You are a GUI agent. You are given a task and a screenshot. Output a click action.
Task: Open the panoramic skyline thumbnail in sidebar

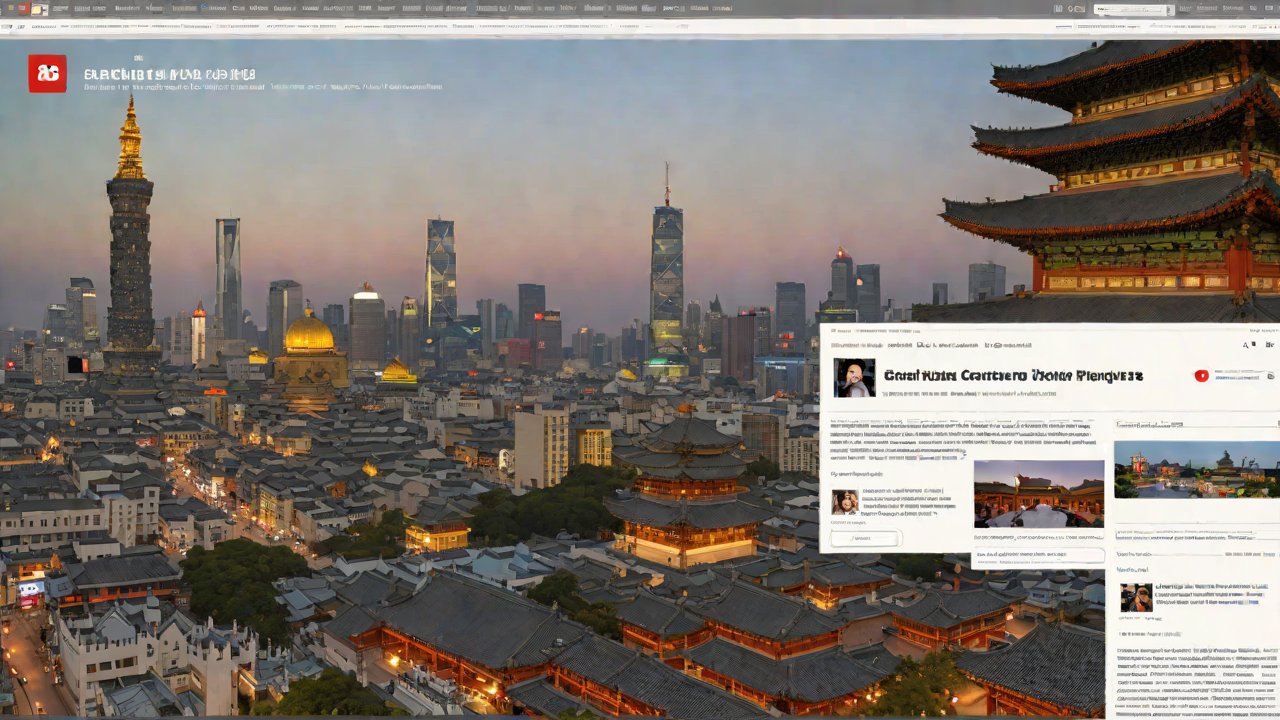pyautogui.click(x=1196, y=469)
